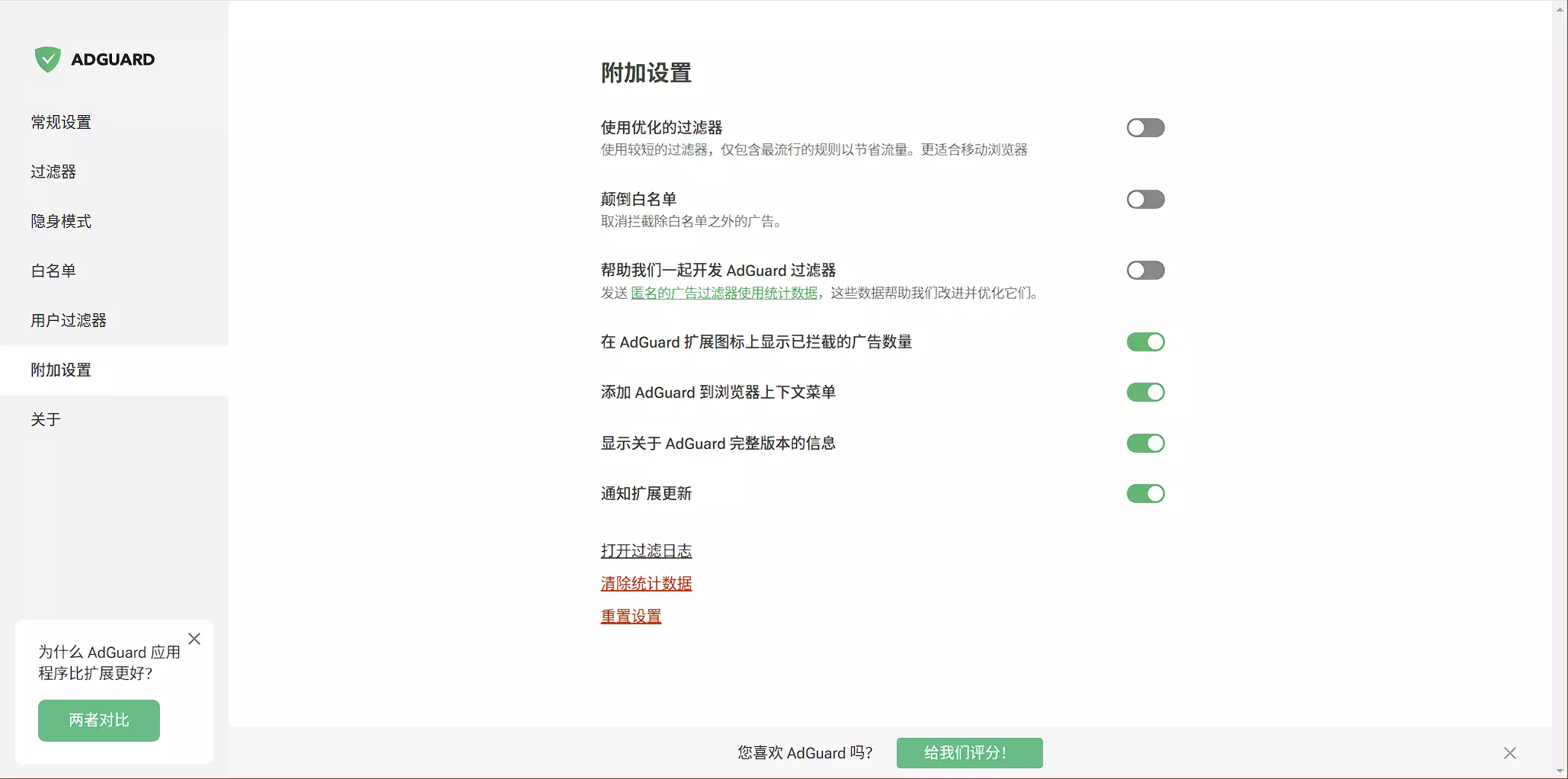Go to the 过滤器 section
This screenshot has height=779, width=1568.
(53, 172)
